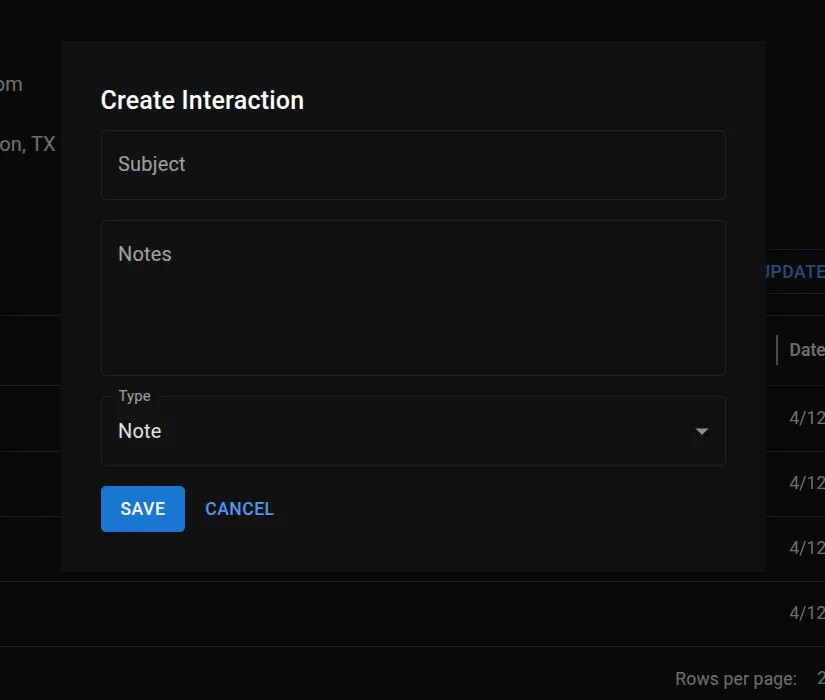This screenshot has width=825, height=700.
Task: Click the Subject placeholder text
Action: click(151, 164)
